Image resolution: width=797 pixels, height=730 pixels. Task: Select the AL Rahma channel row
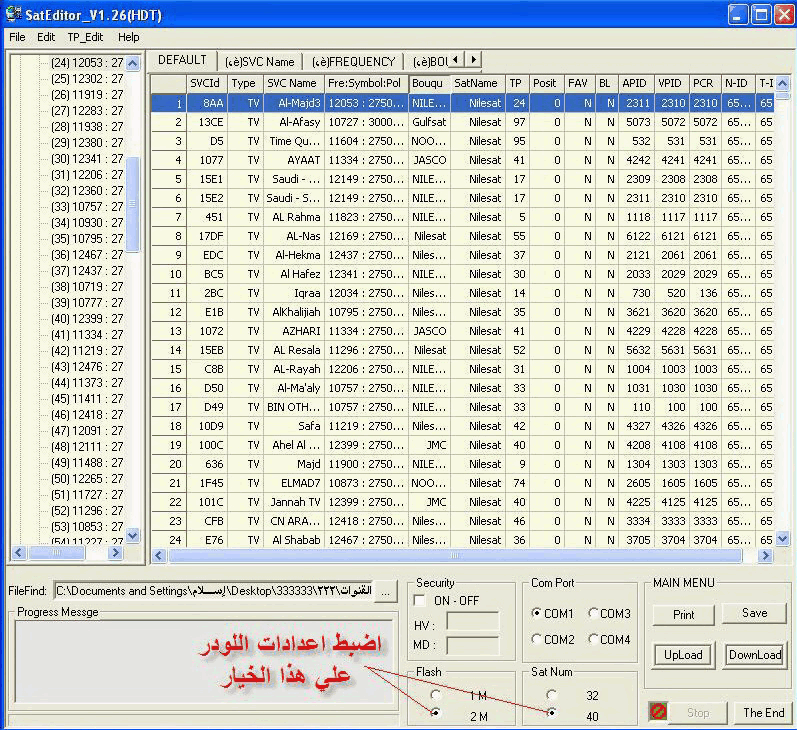click(463, 217)
